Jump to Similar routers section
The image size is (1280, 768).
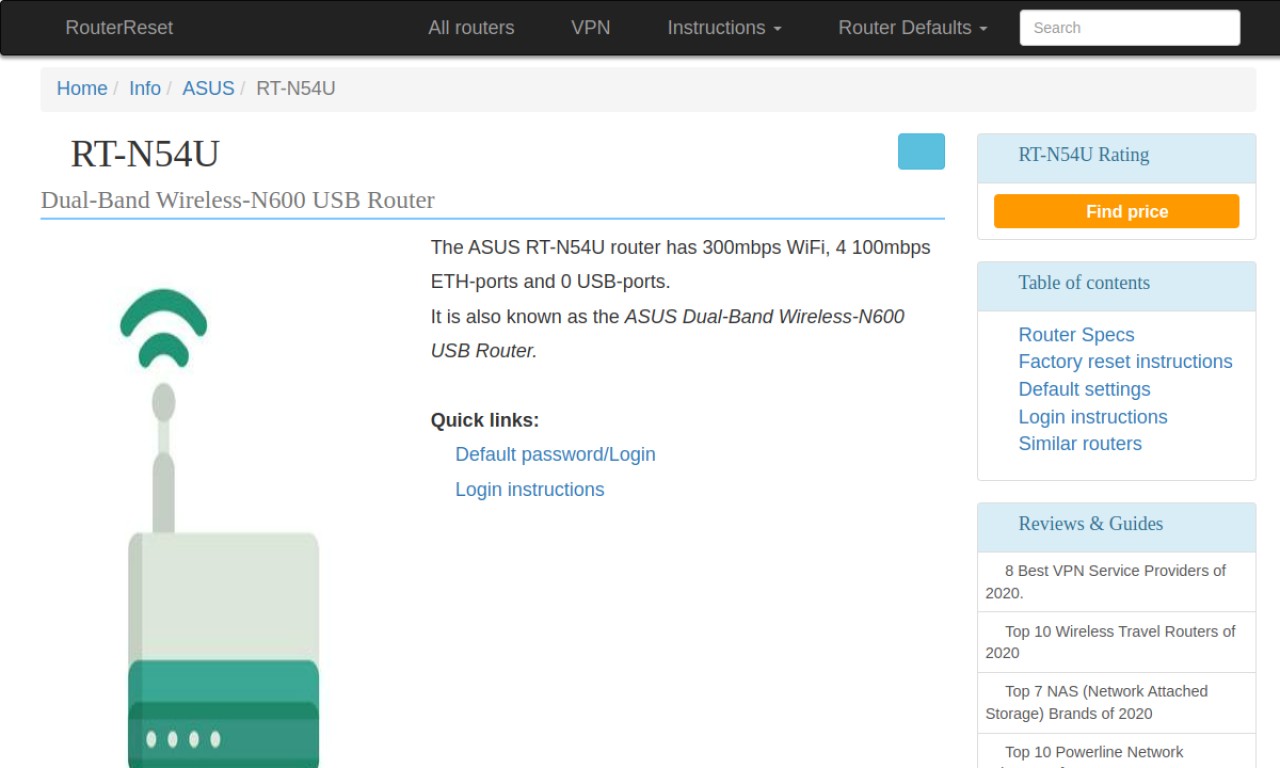[1080, 444]
